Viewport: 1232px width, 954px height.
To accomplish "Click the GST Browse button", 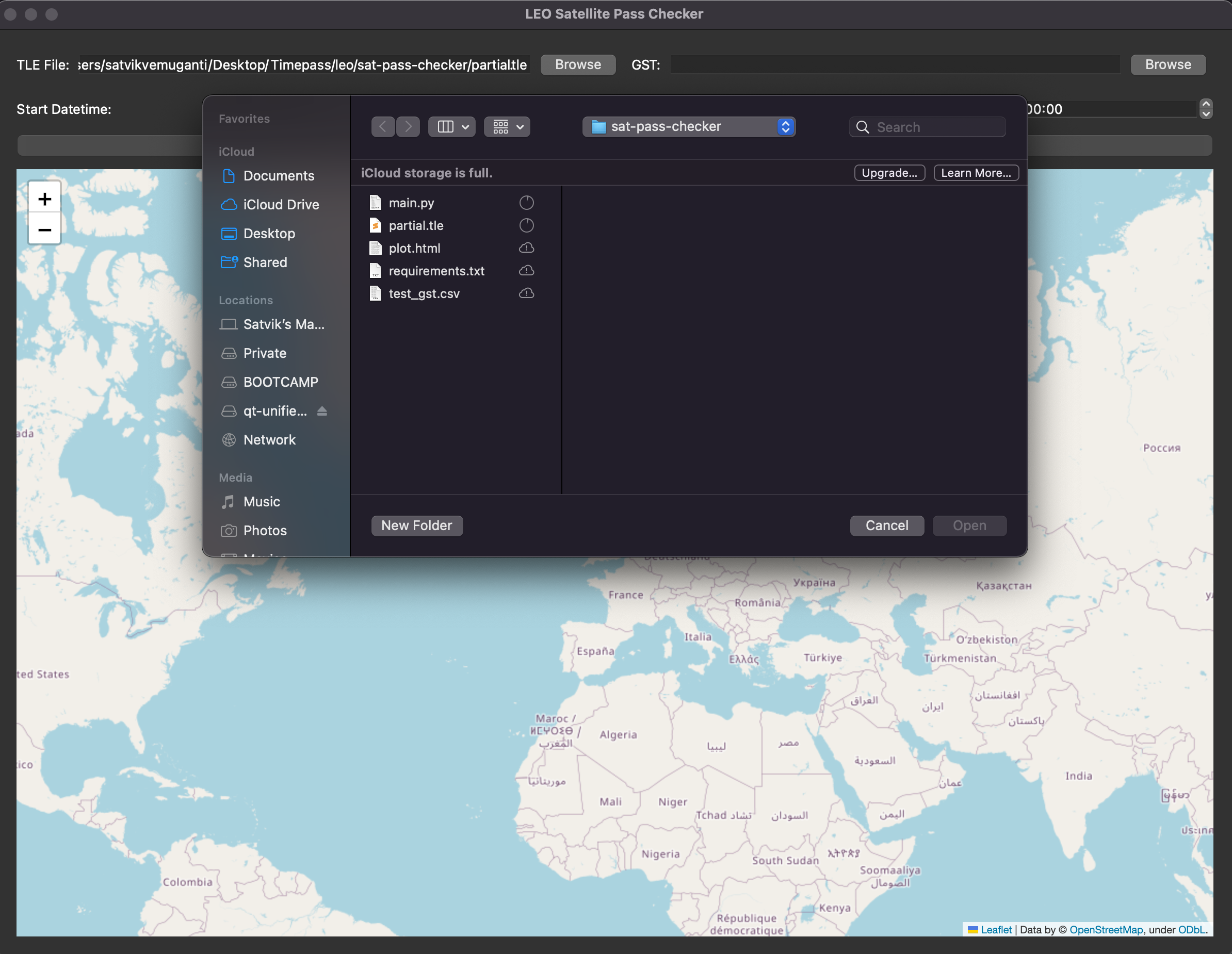I will click(1168, 65).
